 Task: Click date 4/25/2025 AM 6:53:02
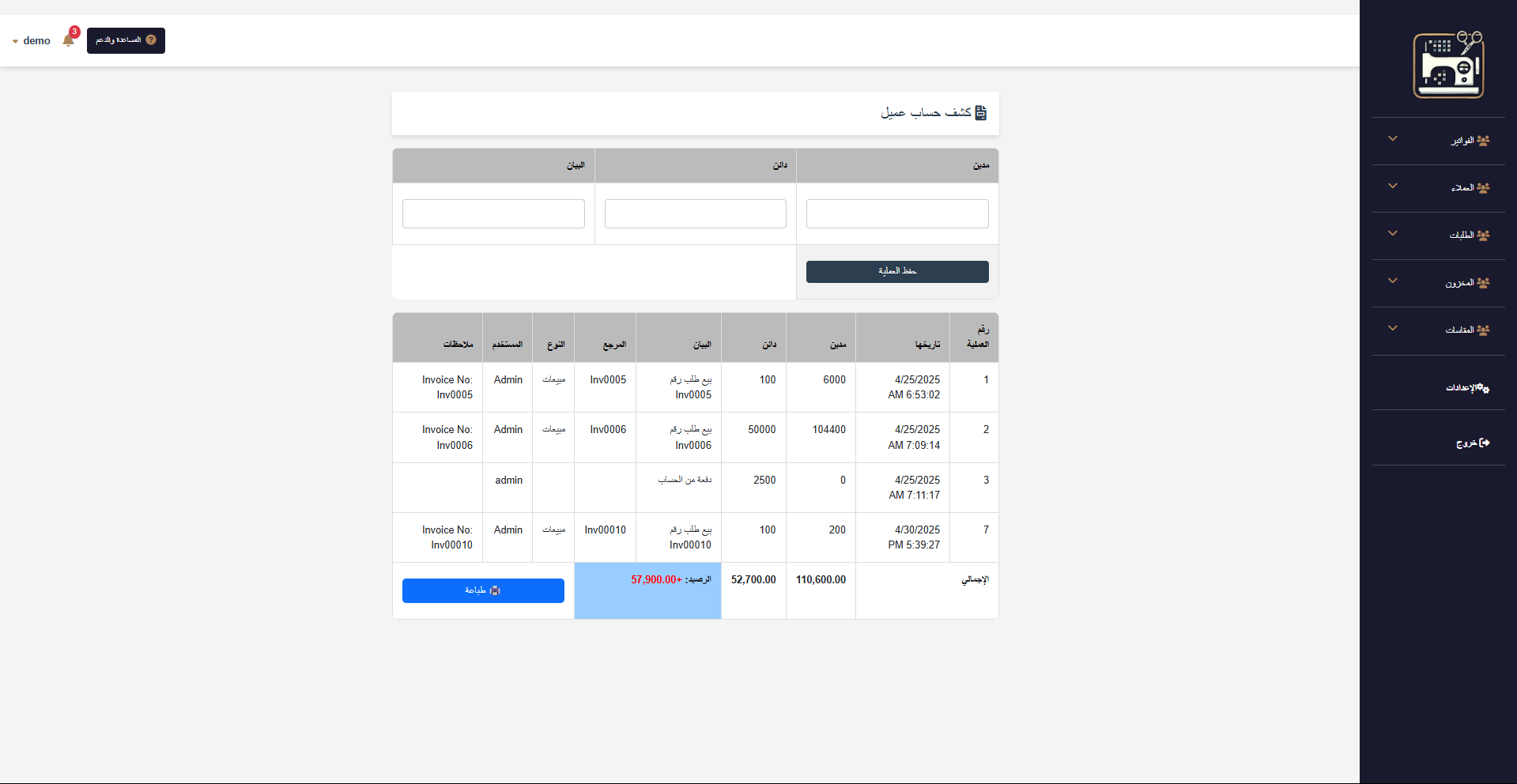[914, 387]
